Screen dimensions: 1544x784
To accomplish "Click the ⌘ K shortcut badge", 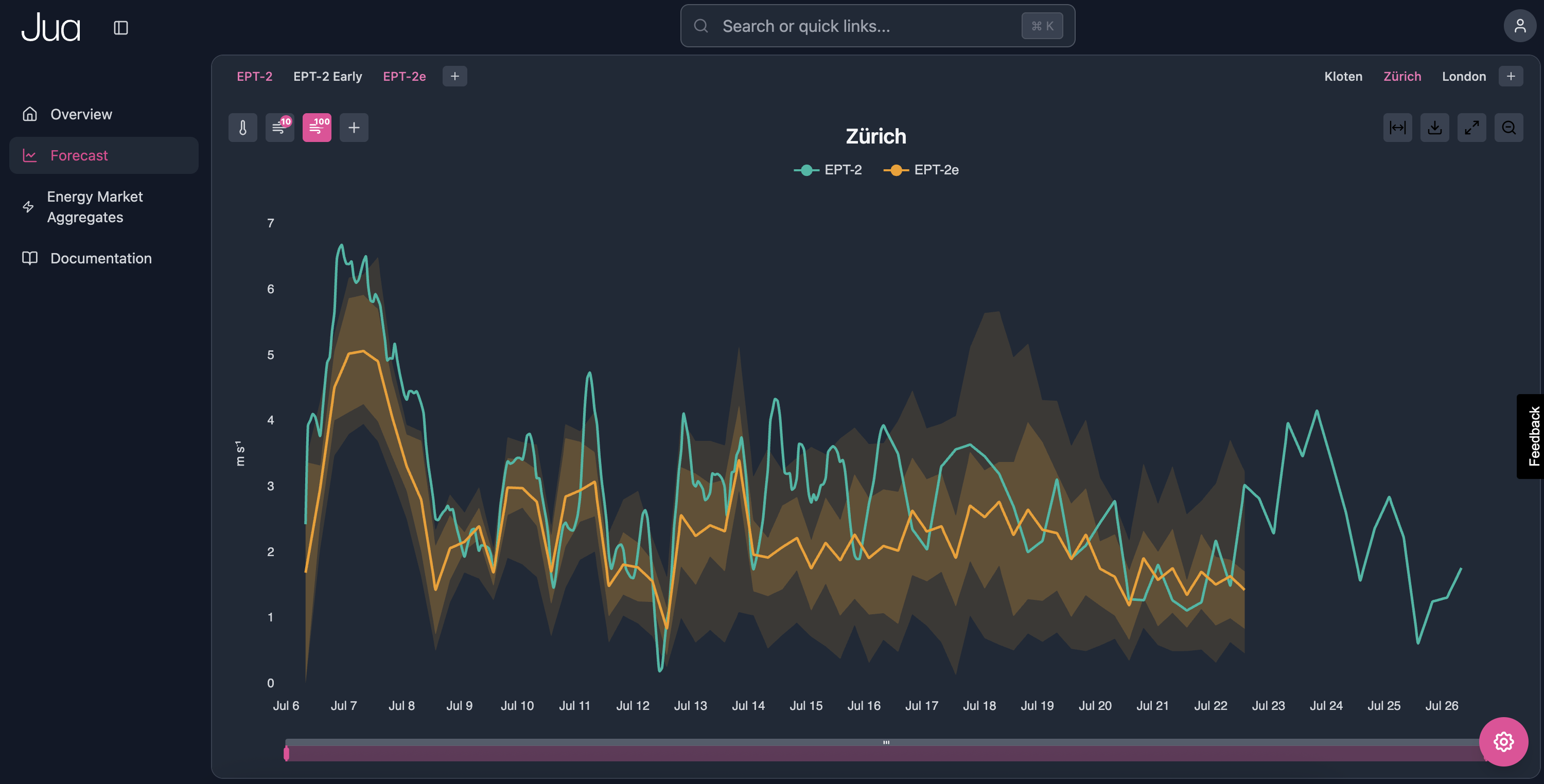I will click(x=1042, y=26).
